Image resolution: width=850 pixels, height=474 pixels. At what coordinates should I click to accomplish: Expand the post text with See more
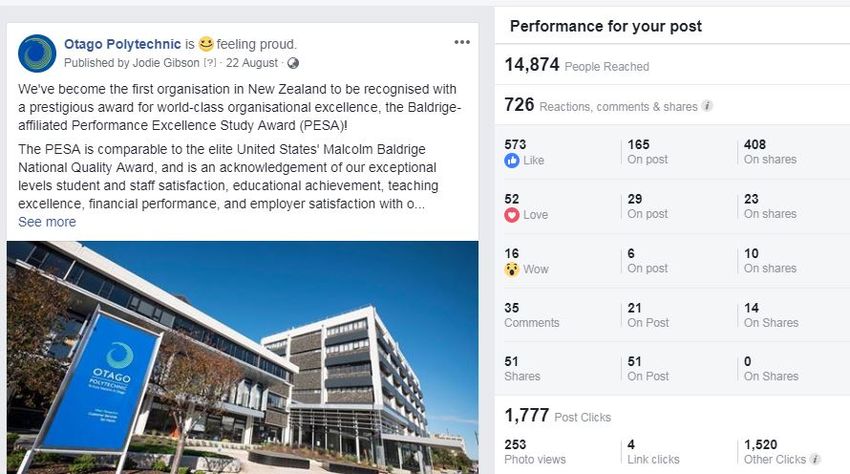click(47, 222)
